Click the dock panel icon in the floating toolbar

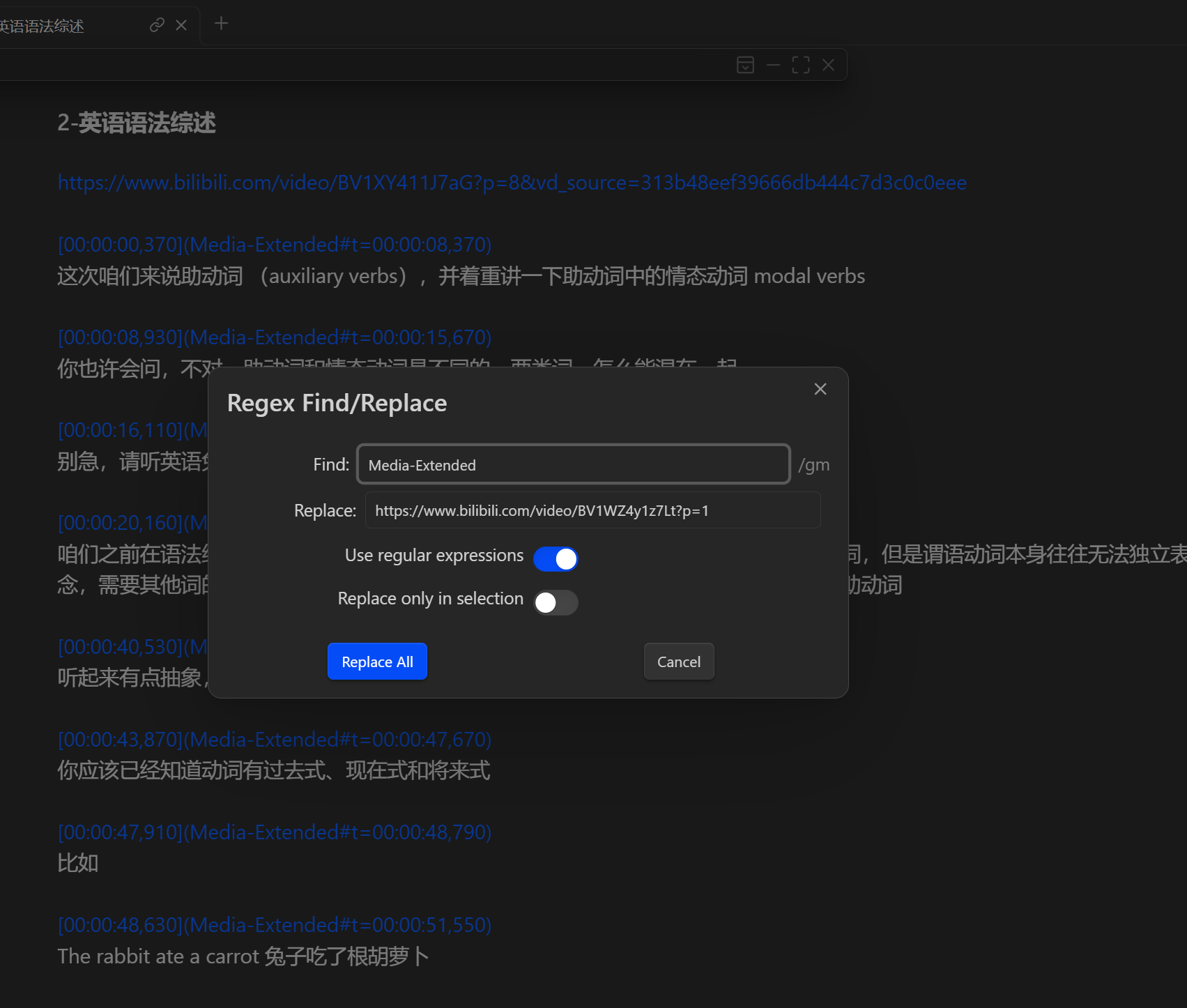tap(745, 65)
